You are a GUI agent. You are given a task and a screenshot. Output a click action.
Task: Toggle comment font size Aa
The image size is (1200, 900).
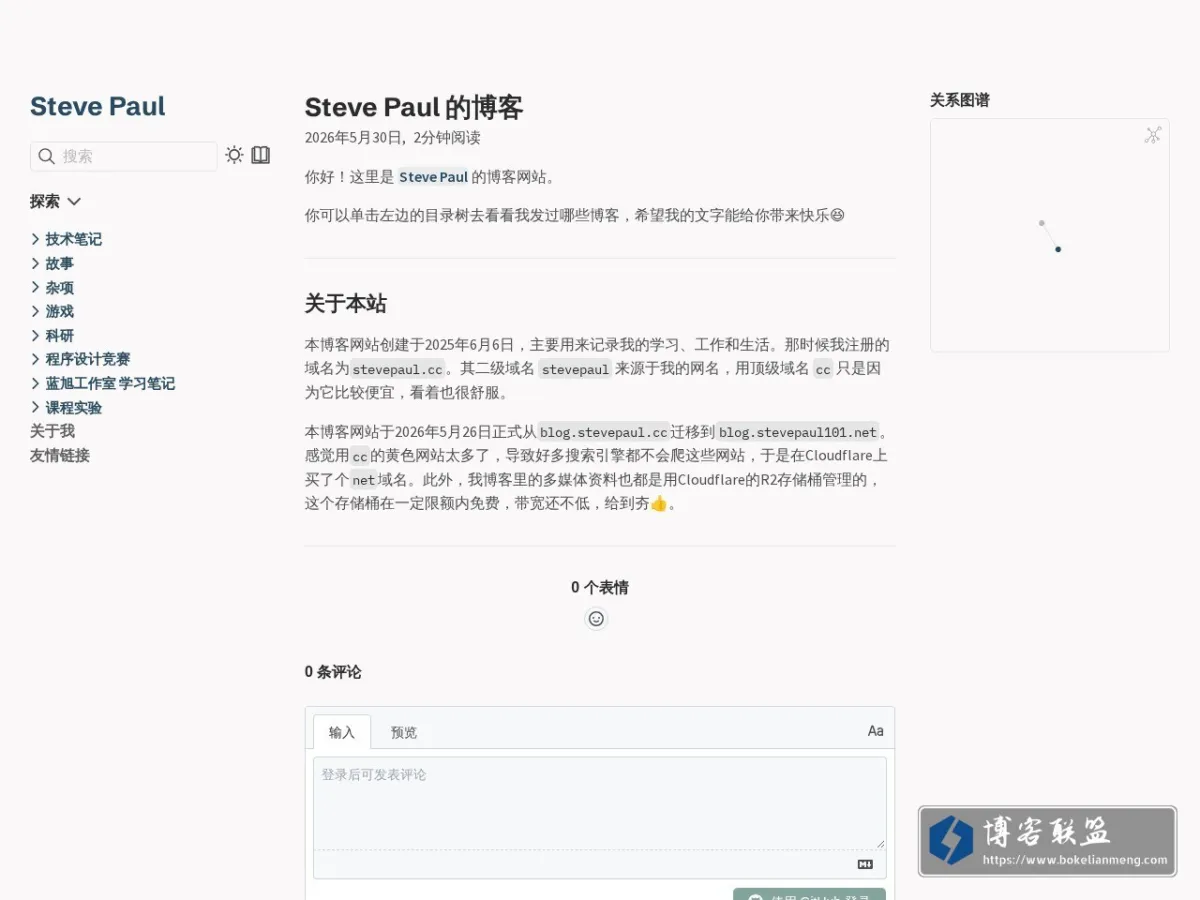click(x=875, y=731)
